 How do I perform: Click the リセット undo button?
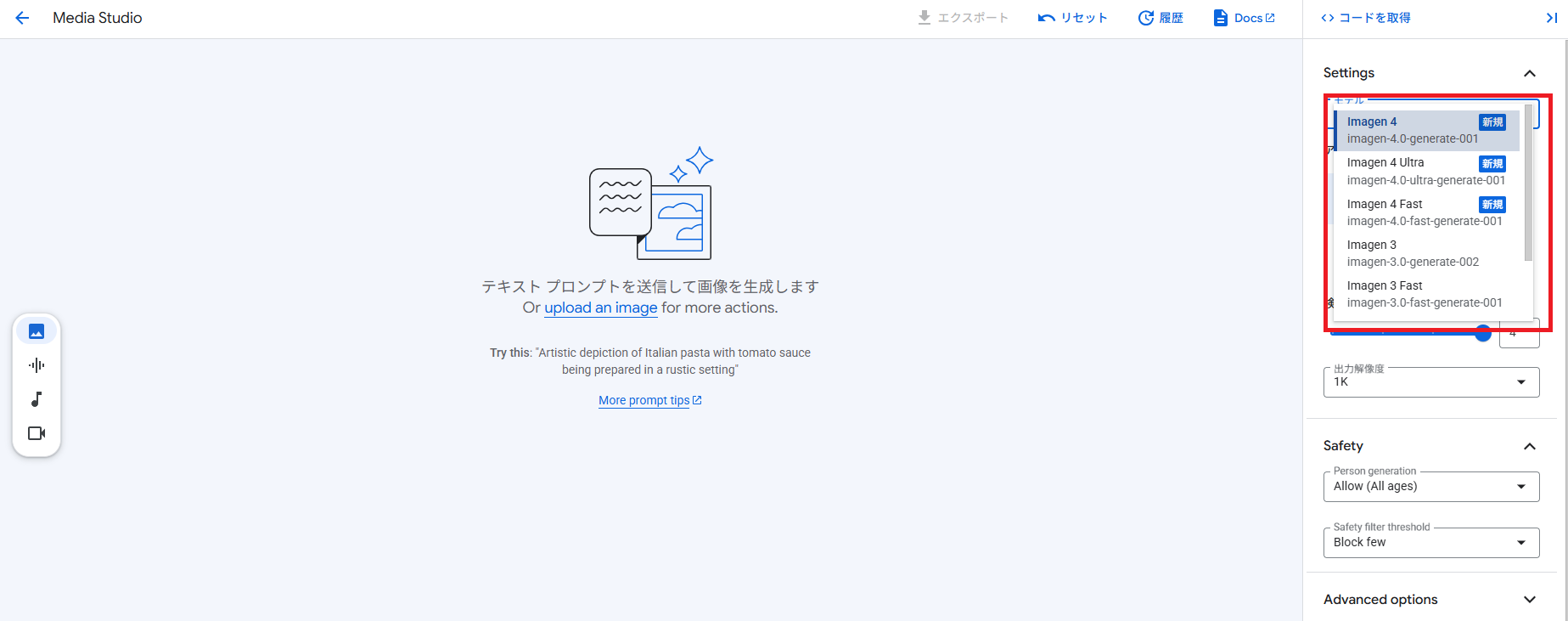pos(1073,18)
